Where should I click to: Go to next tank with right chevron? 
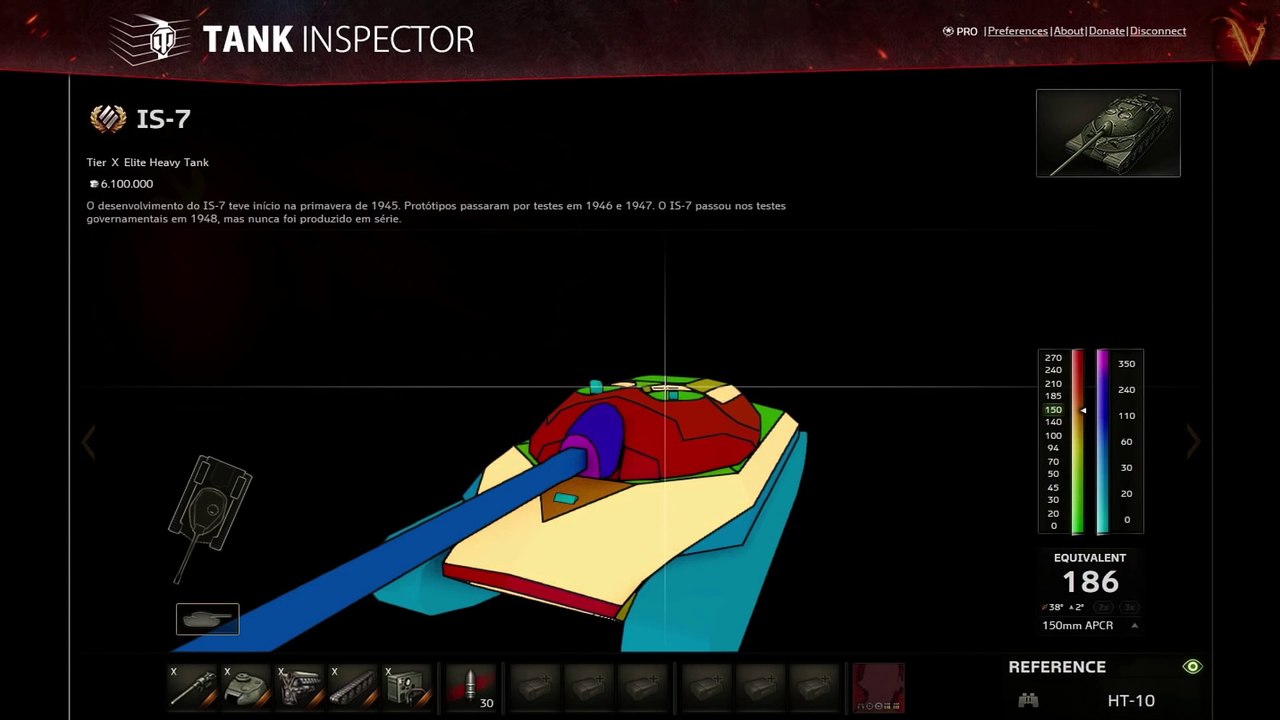click(1192, 441)
